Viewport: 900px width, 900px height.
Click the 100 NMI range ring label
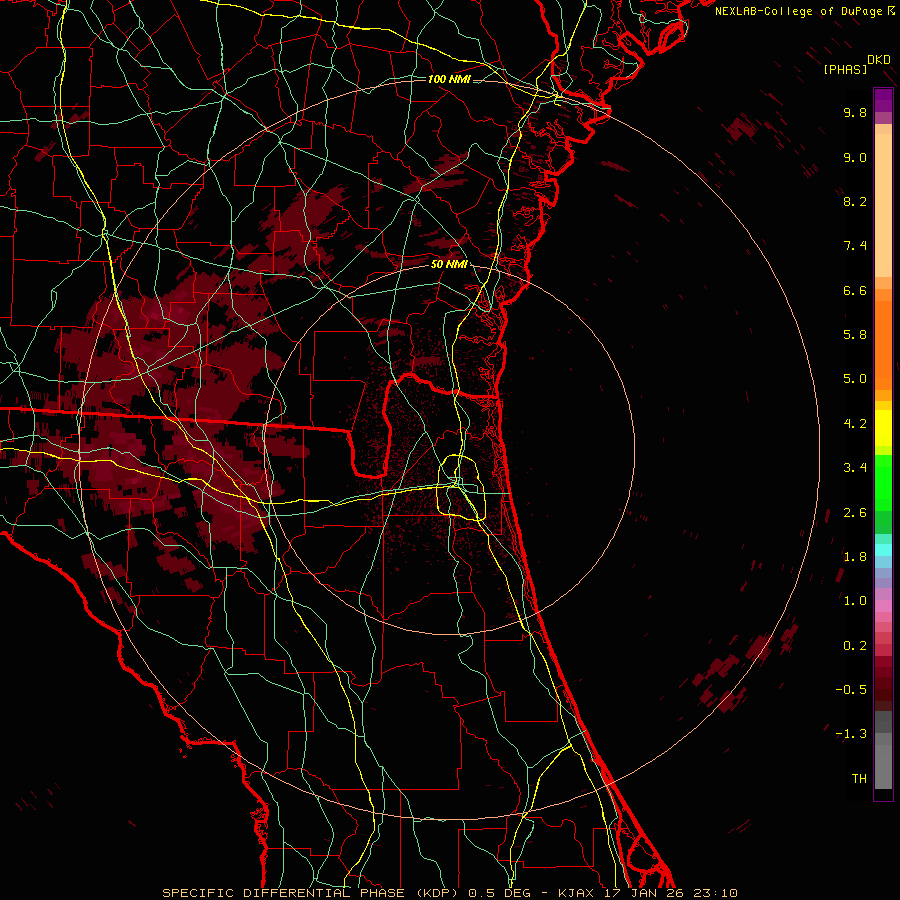coord(449,79)
